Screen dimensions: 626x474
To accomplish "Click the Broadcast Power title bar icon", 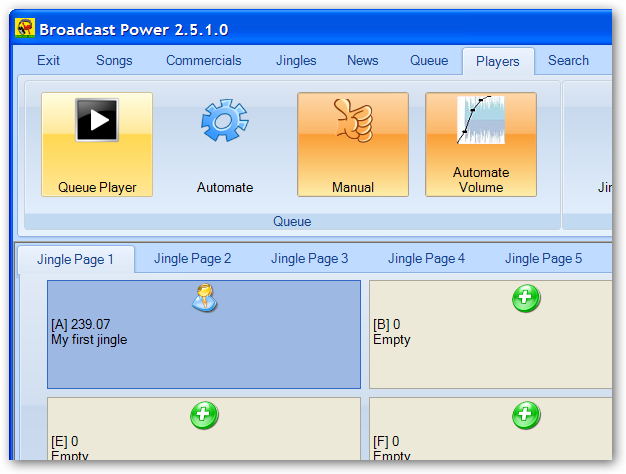I will point(25,28).
